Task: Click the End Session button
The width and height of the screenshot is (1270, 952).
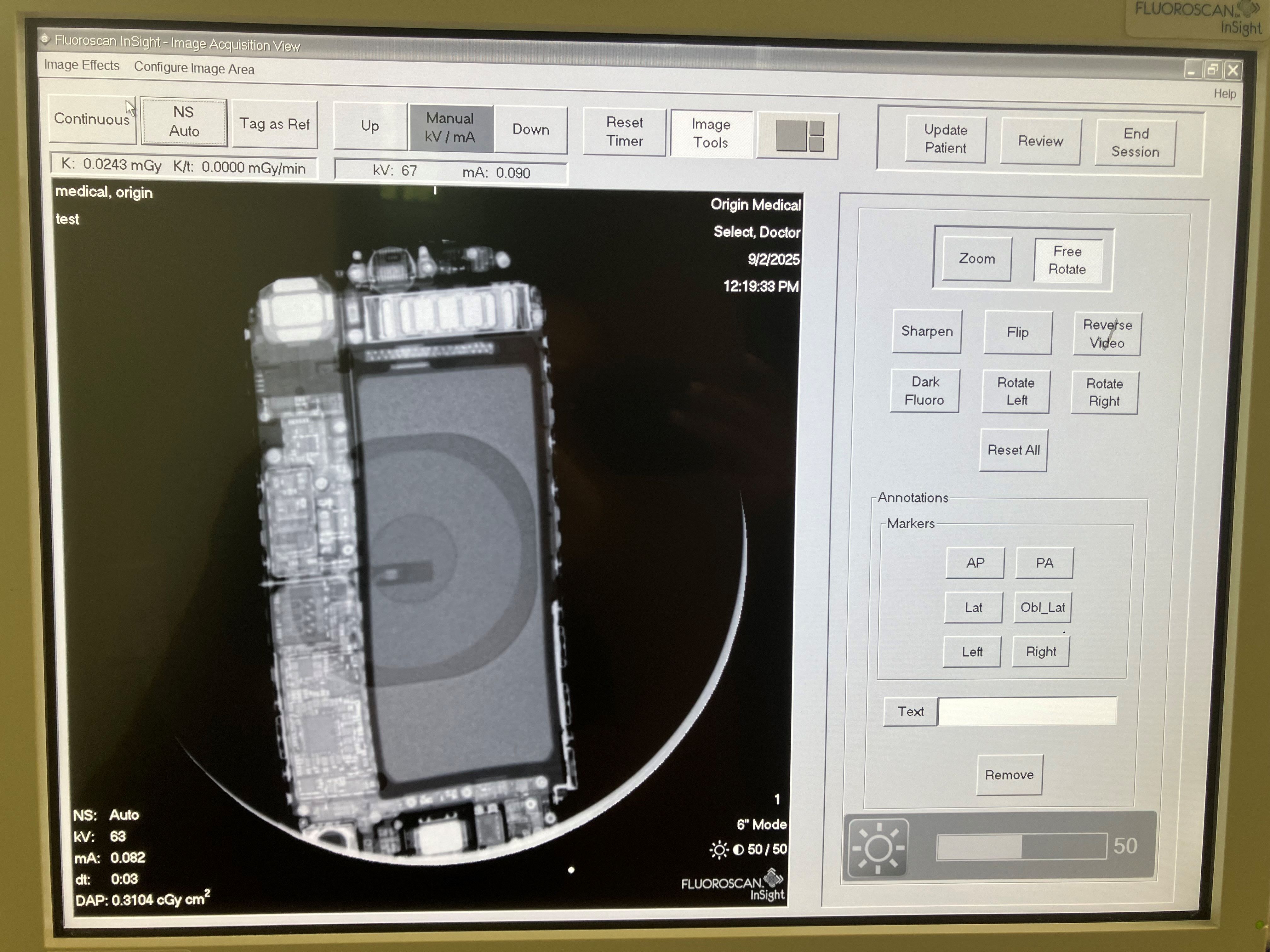Action: tap(1135, 143)
